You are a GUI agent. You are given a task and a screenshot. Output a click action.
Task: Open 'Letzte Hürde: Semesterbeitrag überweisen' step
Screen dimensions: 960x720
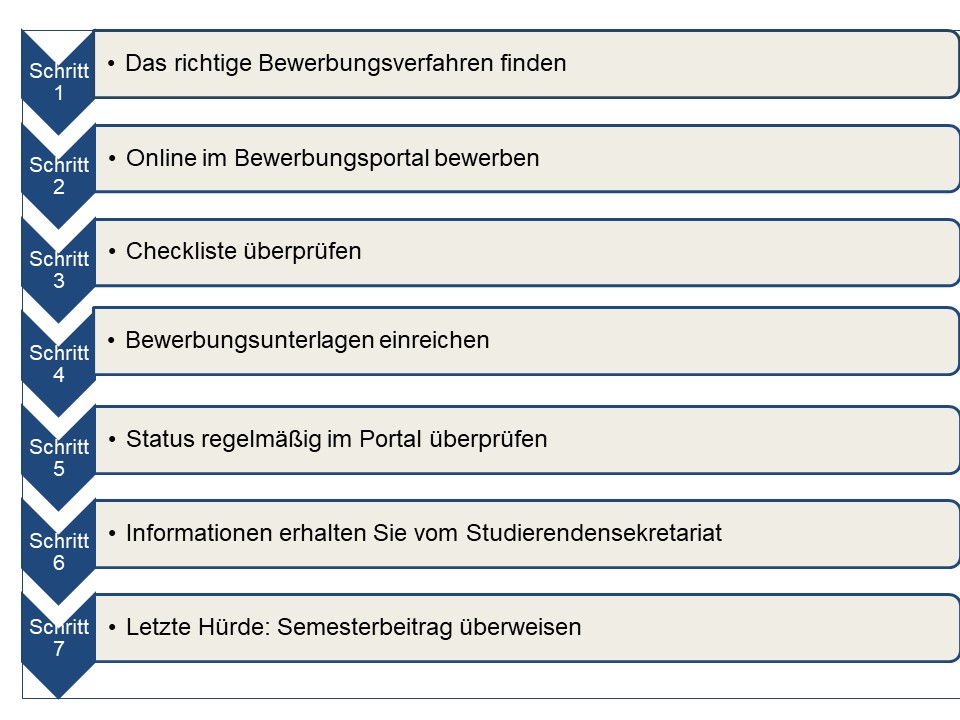(x=526, y=628)
